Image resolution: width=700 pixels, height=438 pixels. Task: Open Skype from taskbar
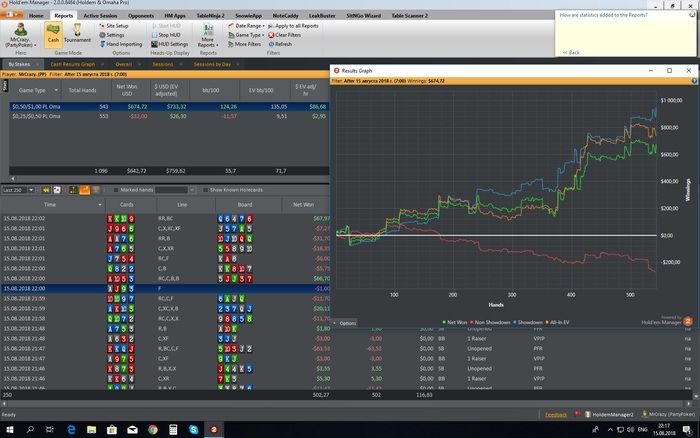coord(193,430)
